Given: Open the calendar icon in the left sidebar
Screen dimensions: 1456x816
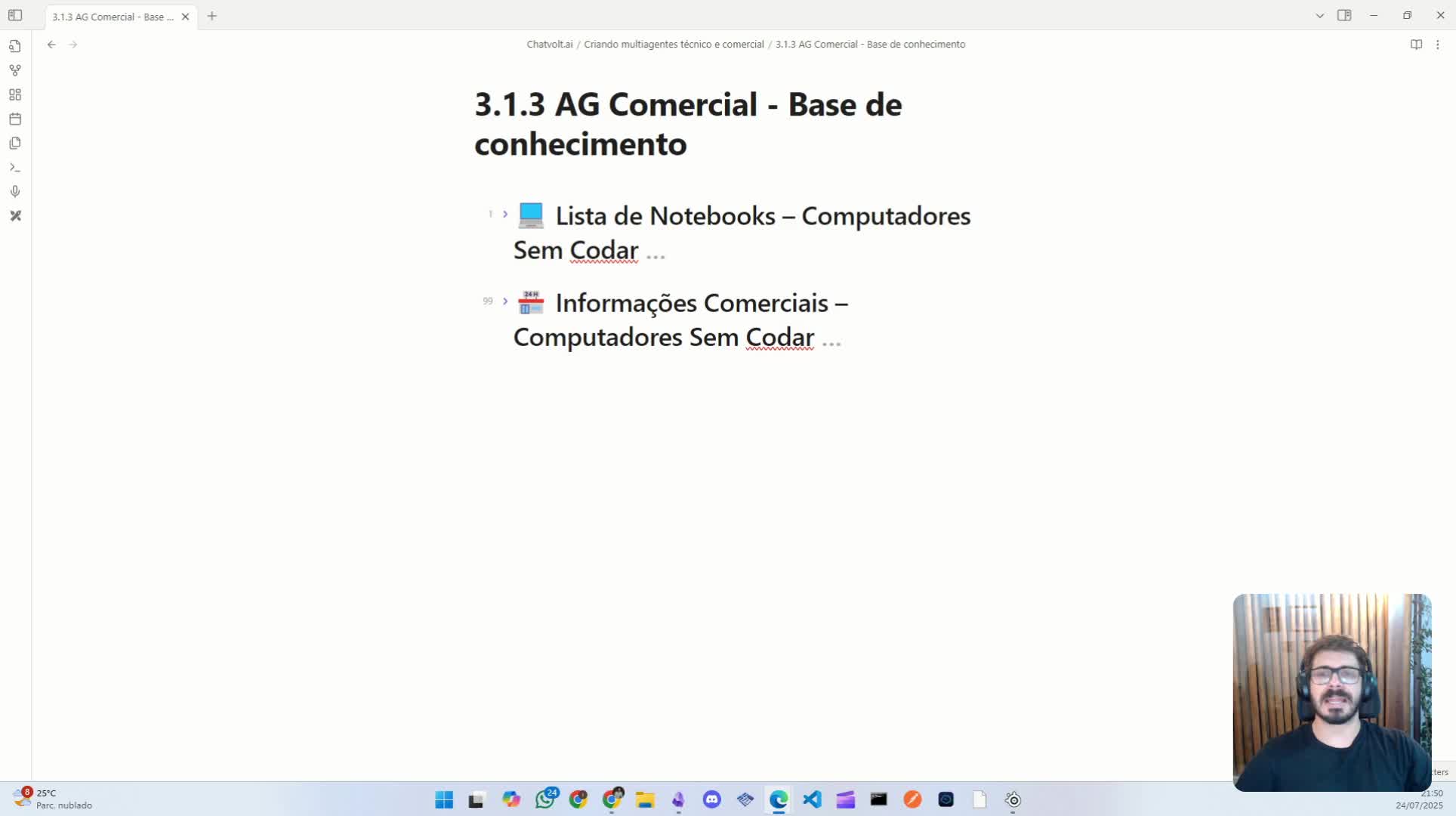Looking at the screenshot, I should coord(15,119).
